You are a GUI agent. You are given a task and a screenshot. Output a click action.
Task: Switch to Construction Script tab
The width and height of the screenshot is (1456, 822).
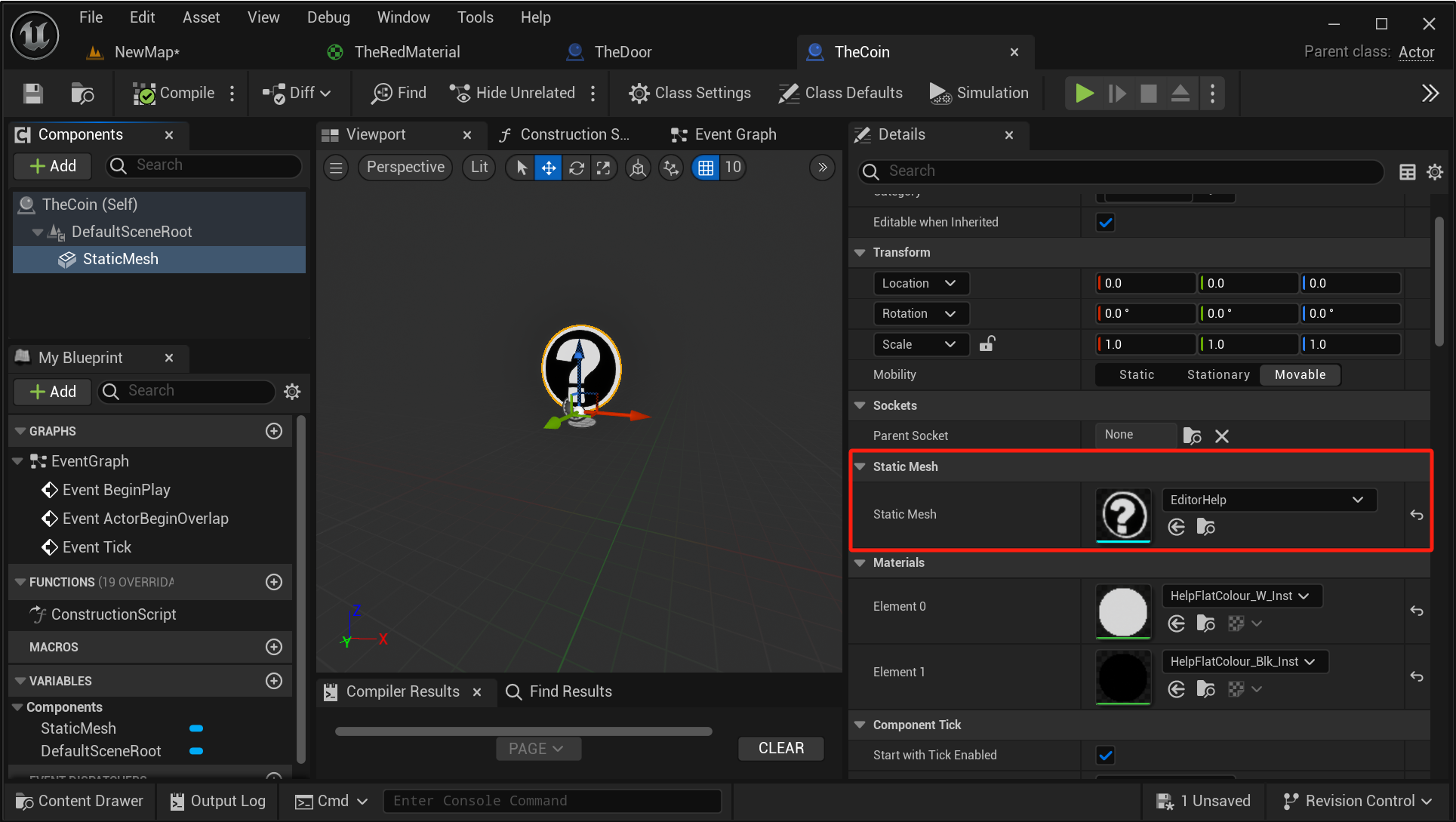coord(563,135)
